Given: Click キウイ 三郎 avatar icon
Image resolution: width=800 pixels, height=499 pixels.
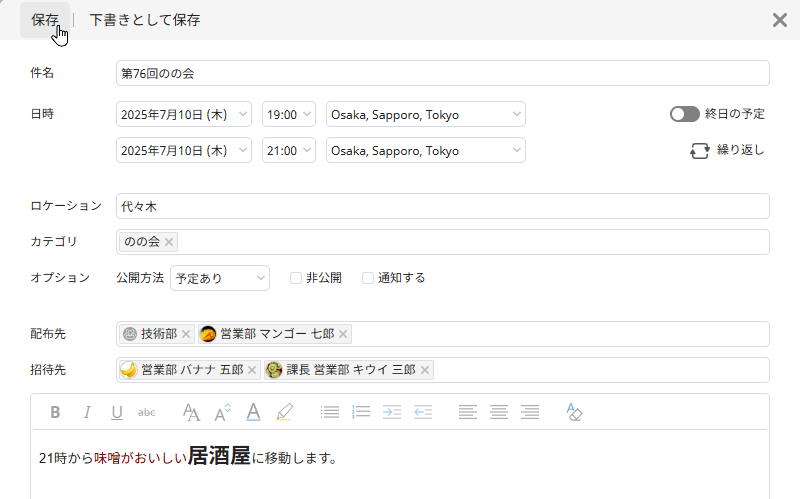Looking at the screenshot, I should point(274,369).
